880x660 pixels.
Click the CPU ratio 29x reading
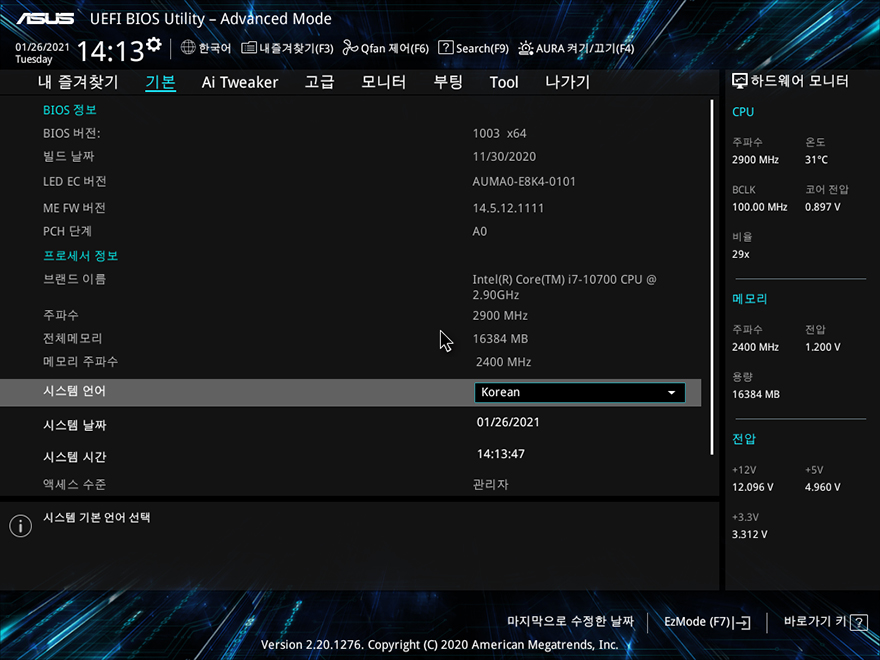[740, 254]
